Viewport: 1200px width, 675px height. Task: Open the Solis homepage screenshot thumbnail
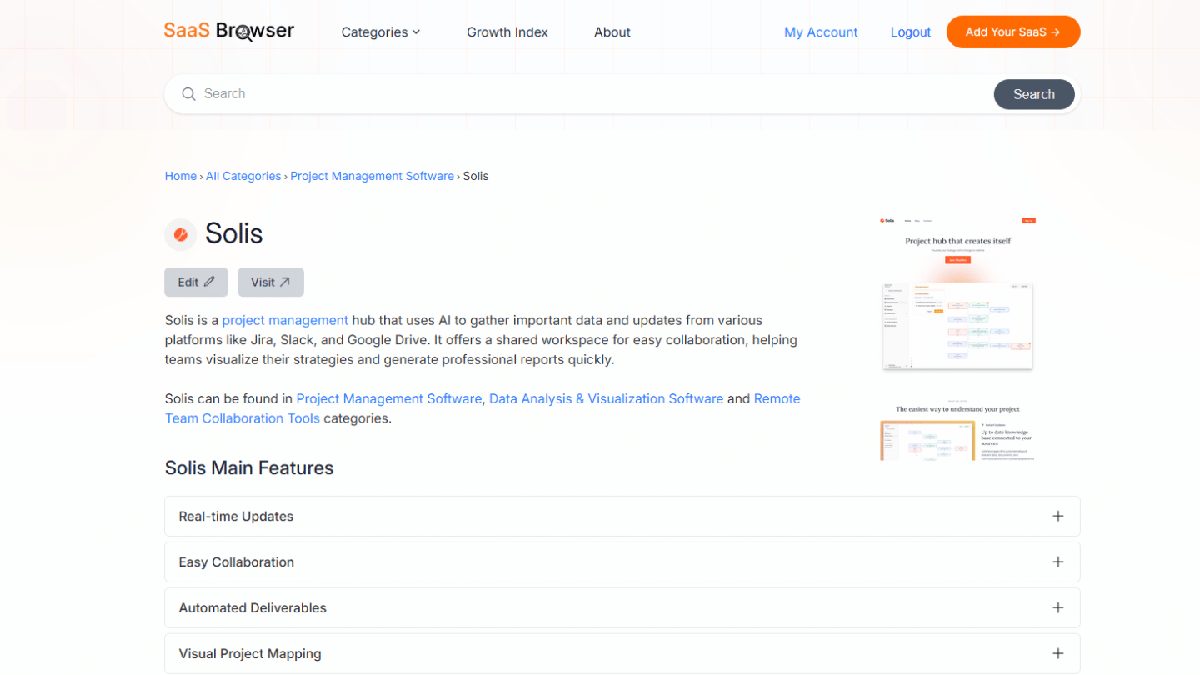957,293
